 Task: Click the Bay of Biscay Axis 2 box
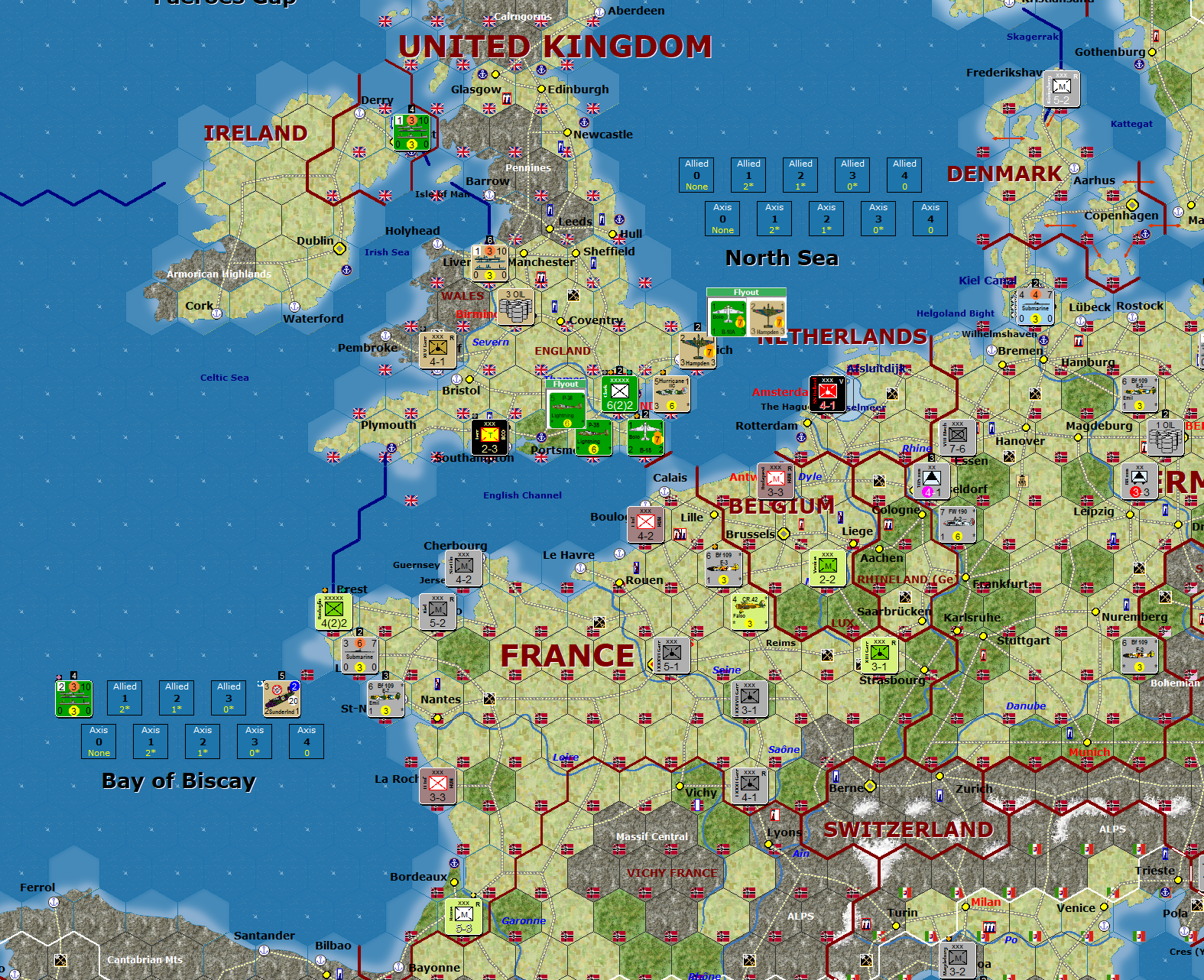203,741
